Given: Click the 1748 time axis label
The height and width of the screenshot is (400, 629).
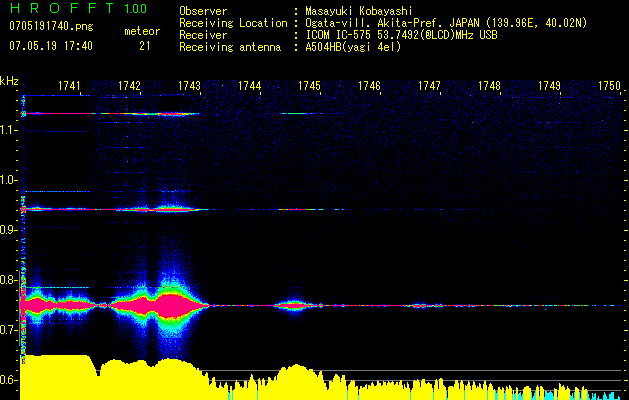Looking at the screenshot, I should (490, 85).
